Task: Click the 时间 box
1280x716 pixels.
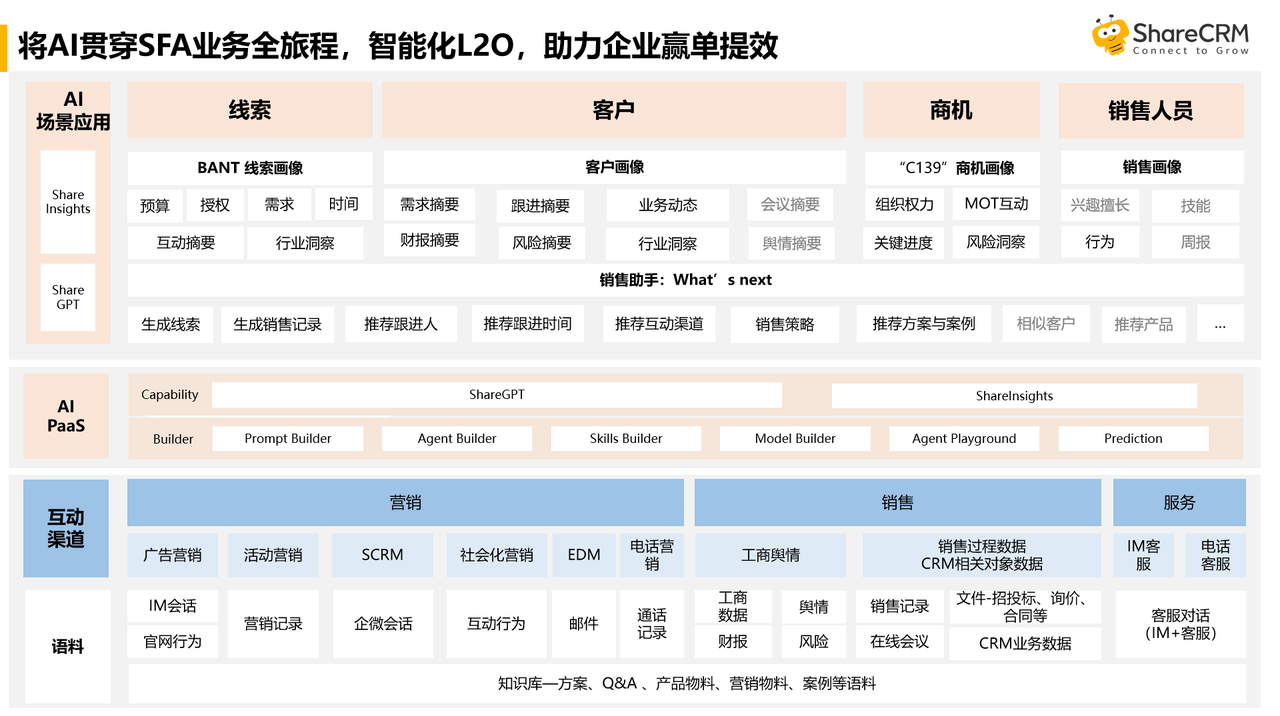Action: (x=343, y=204)
